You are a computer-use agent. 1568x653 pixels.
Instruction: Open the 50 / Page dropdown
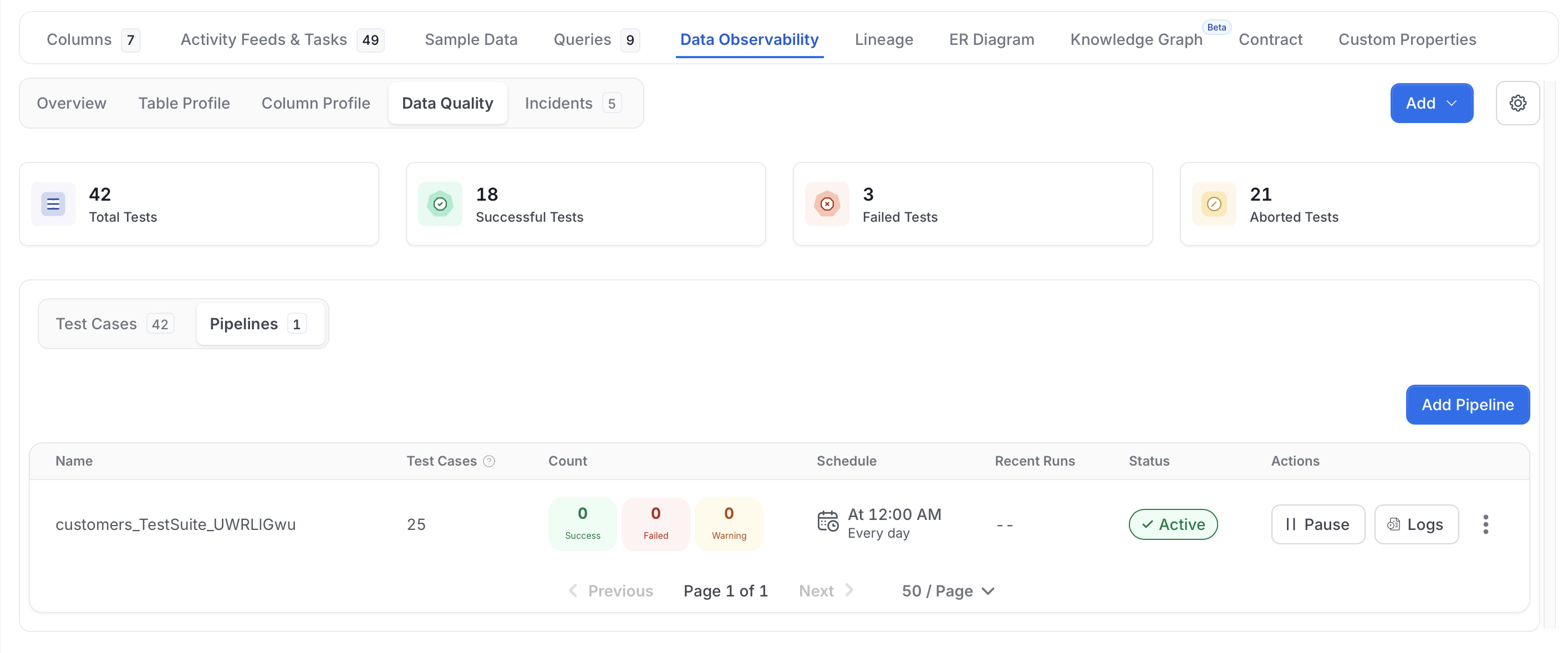(x=948, y=591)
